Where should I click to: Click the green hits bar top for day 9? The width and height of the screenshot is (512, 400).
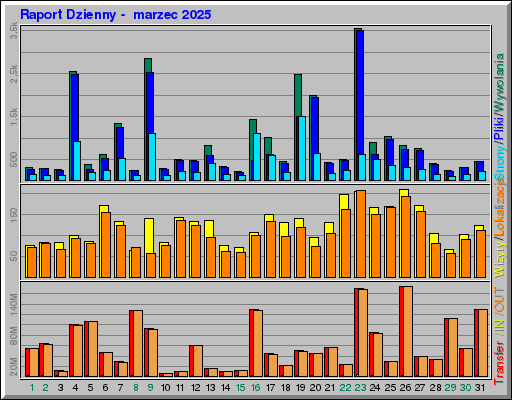148,65
